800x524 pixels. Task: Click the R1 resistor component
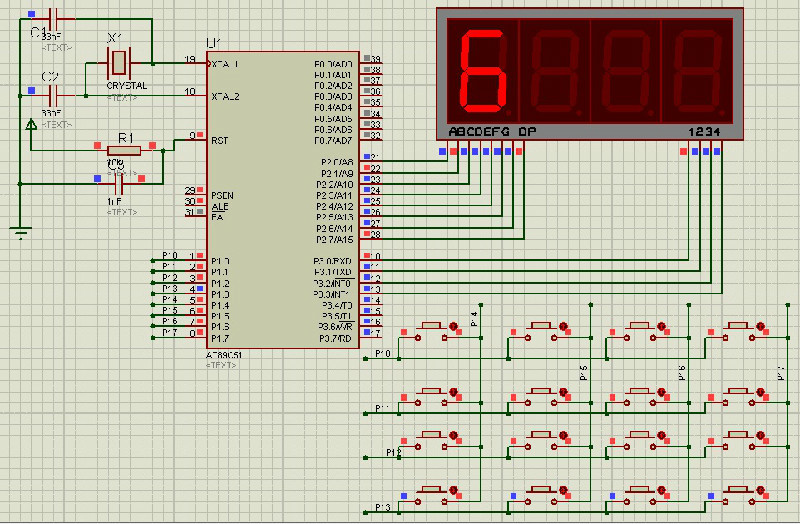click(x=125, y=150)
